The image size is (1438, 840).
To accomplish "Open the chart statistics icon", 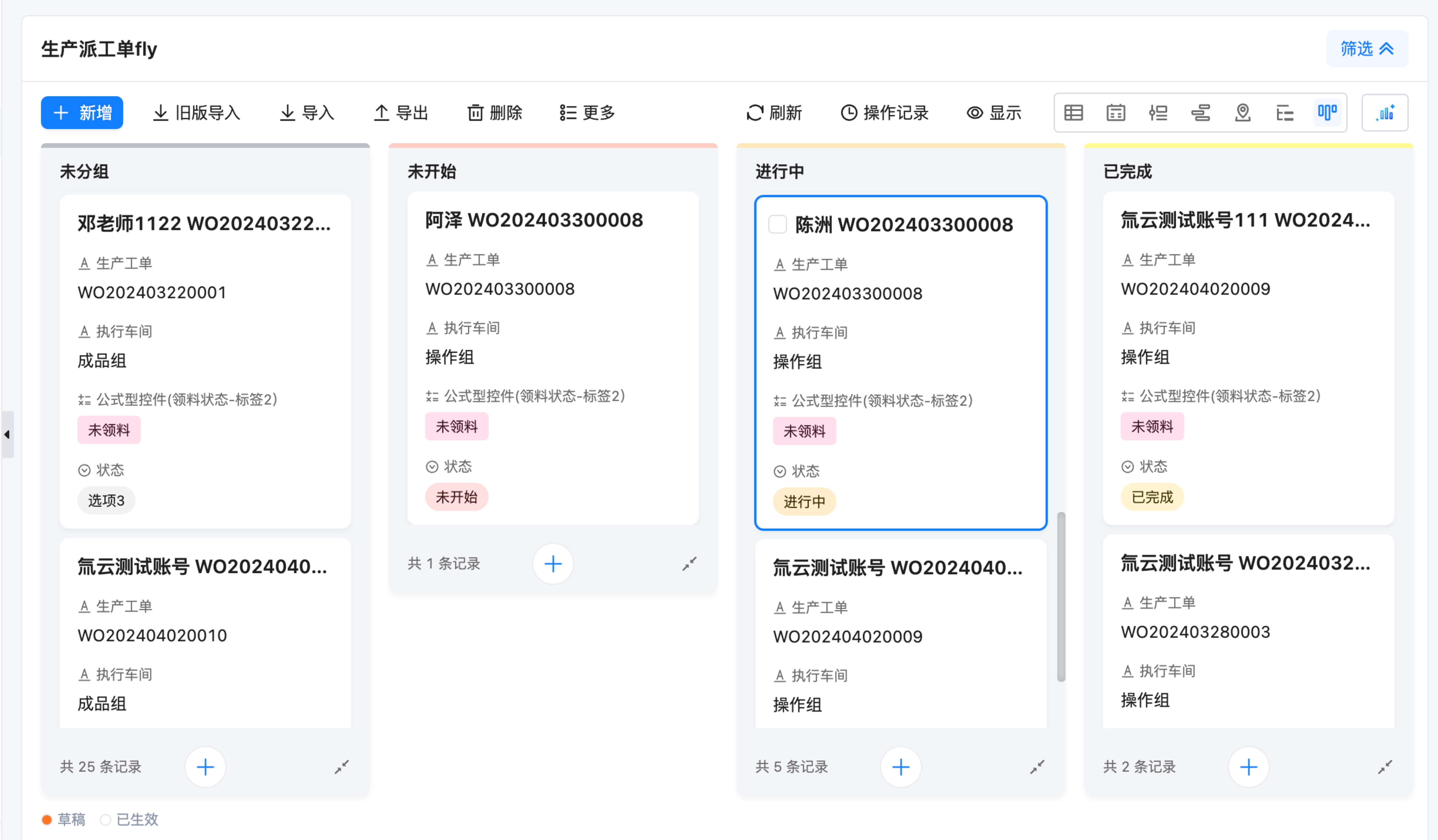I will tap(1385, 113).
